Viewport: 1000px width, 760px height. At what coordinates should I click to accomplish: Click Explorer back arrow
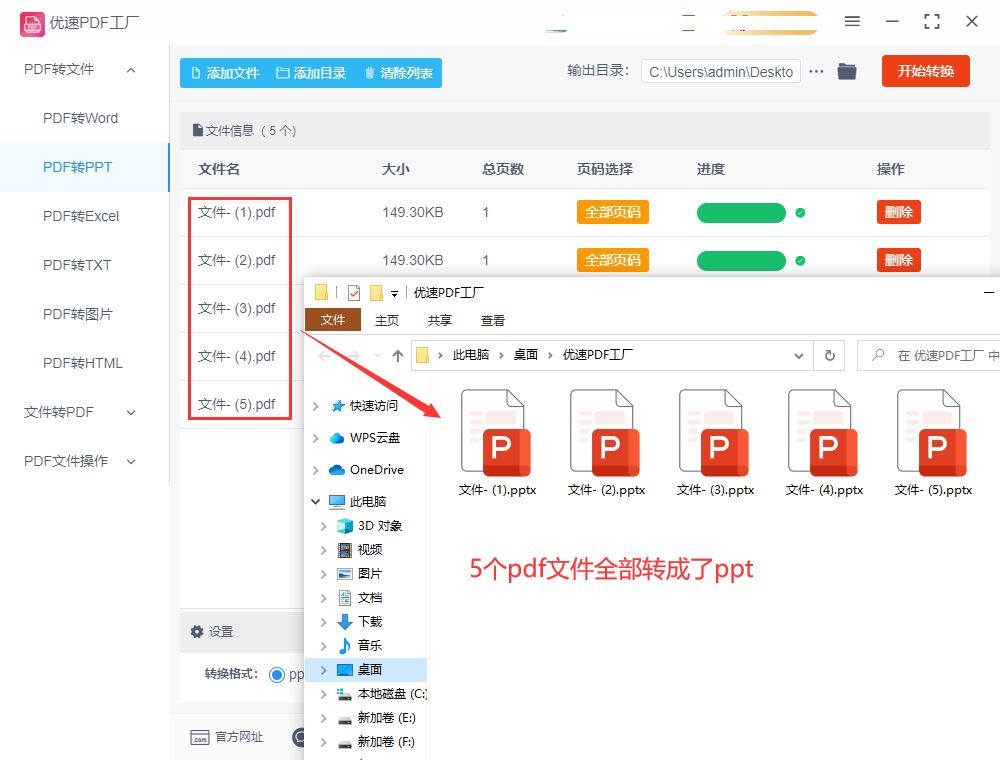point(324,356)
